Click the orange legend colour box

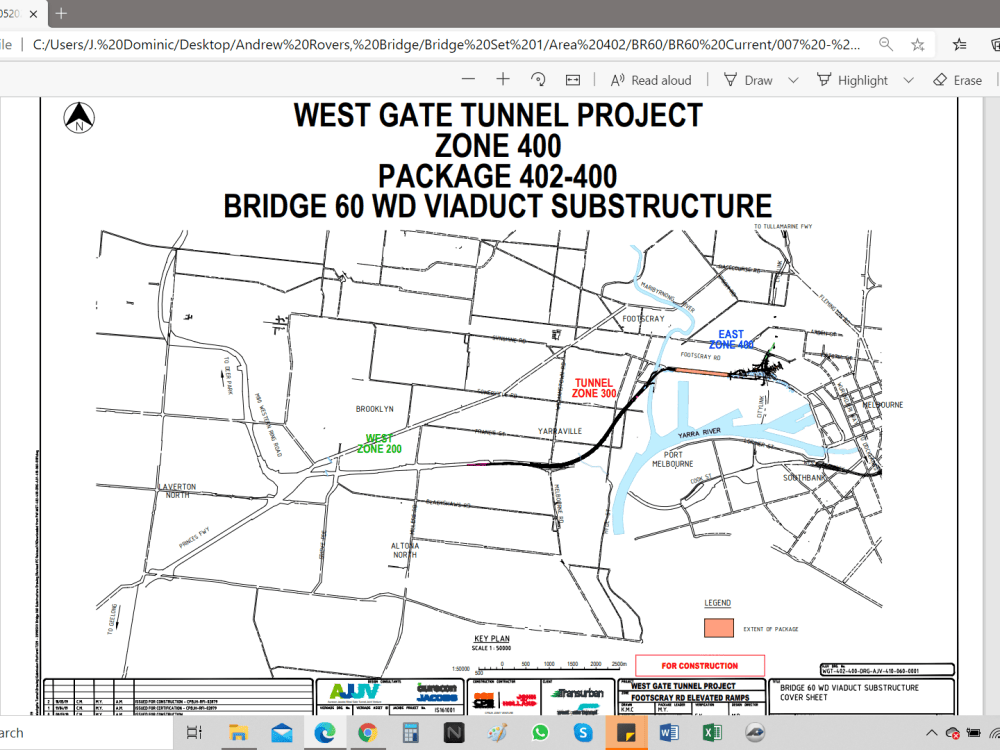[719, 628]
